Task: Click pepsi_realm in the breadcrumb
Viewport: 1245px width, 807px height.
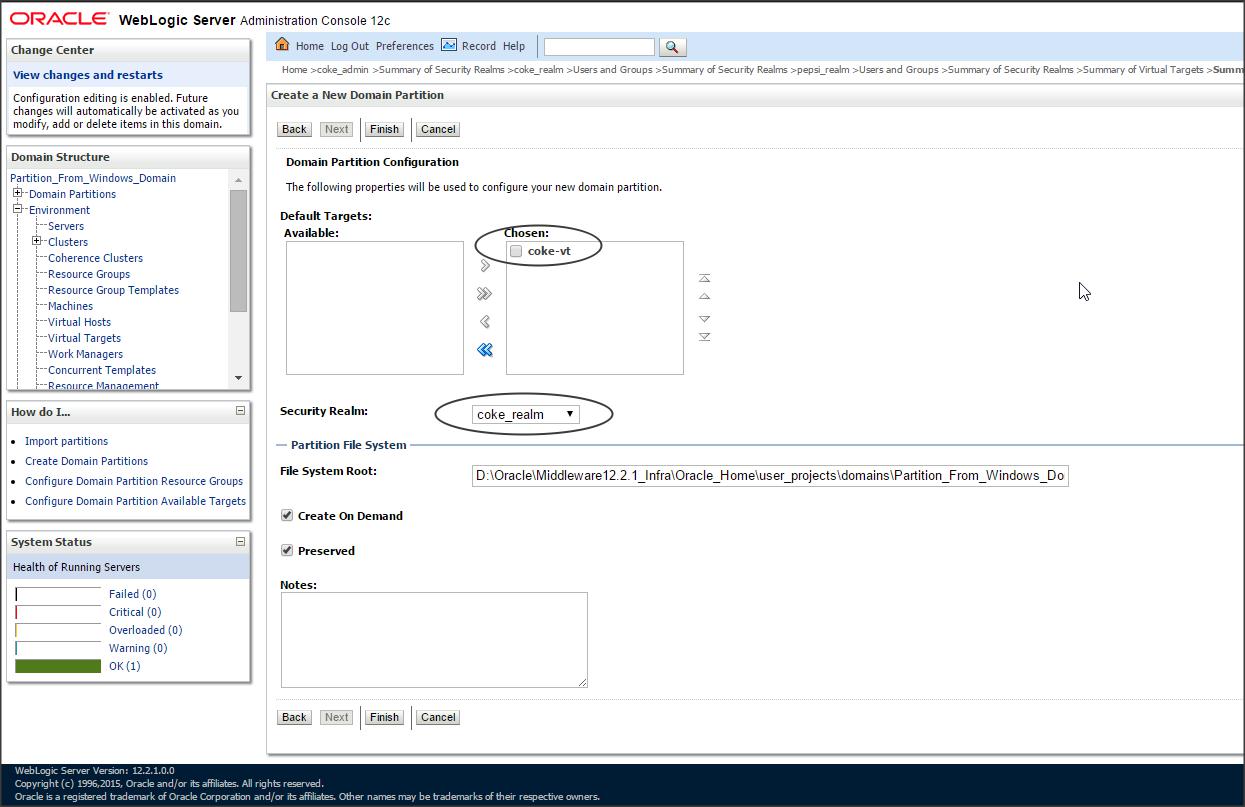Action: click(x=823, y=70)
